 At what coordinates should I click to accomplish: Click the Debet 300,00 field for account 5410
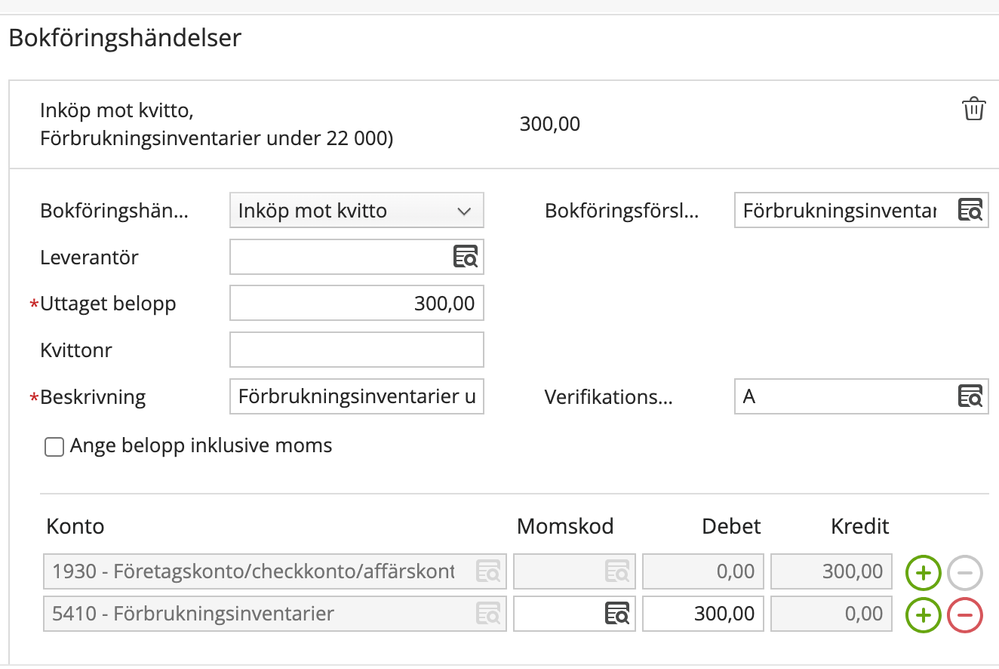(x=703, y=614)
